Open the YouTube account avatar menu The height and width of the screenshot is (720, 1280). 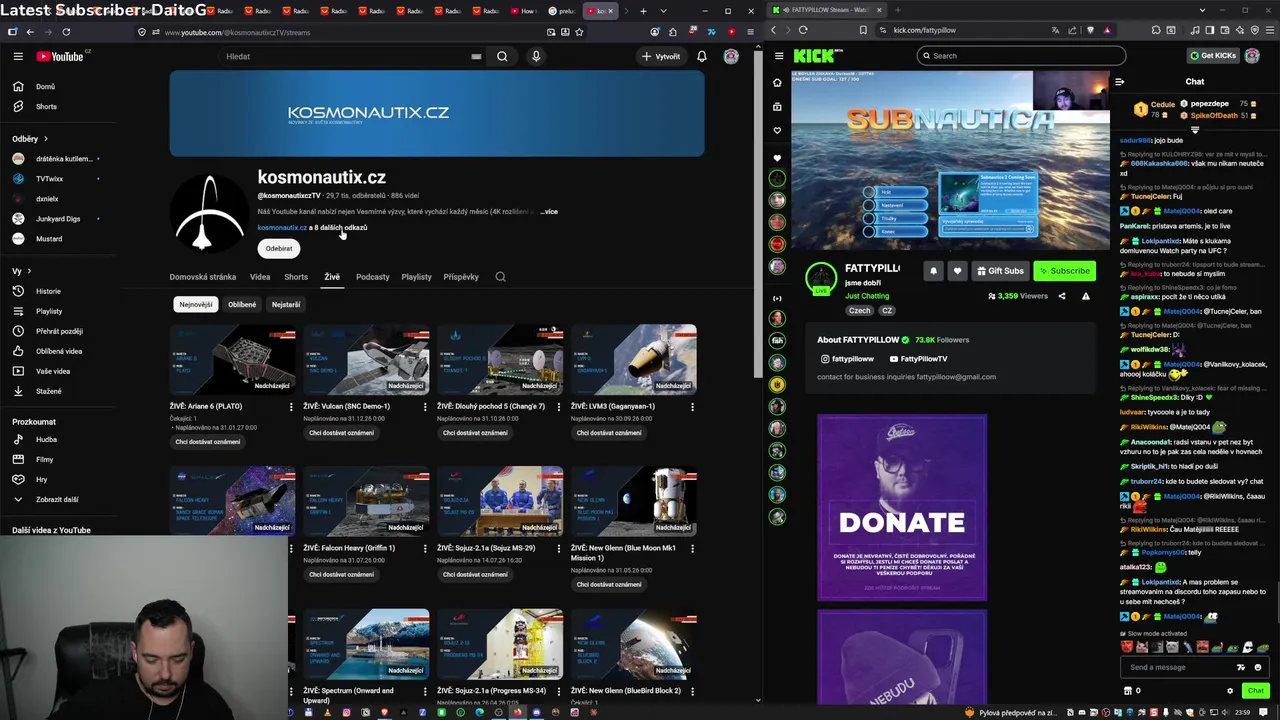pyautogui.click(x=731, y=56)
